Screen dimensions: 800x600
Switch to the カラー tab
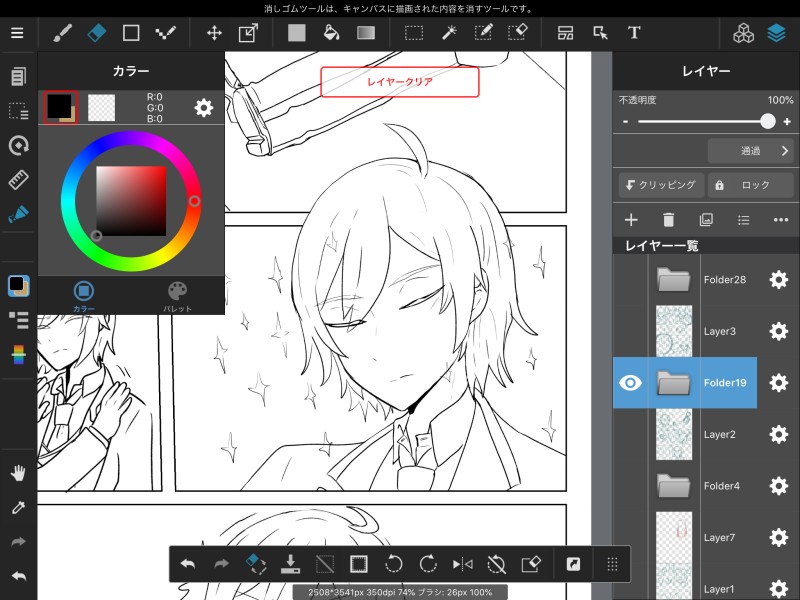pyautogui.click(x=84, y=296)
